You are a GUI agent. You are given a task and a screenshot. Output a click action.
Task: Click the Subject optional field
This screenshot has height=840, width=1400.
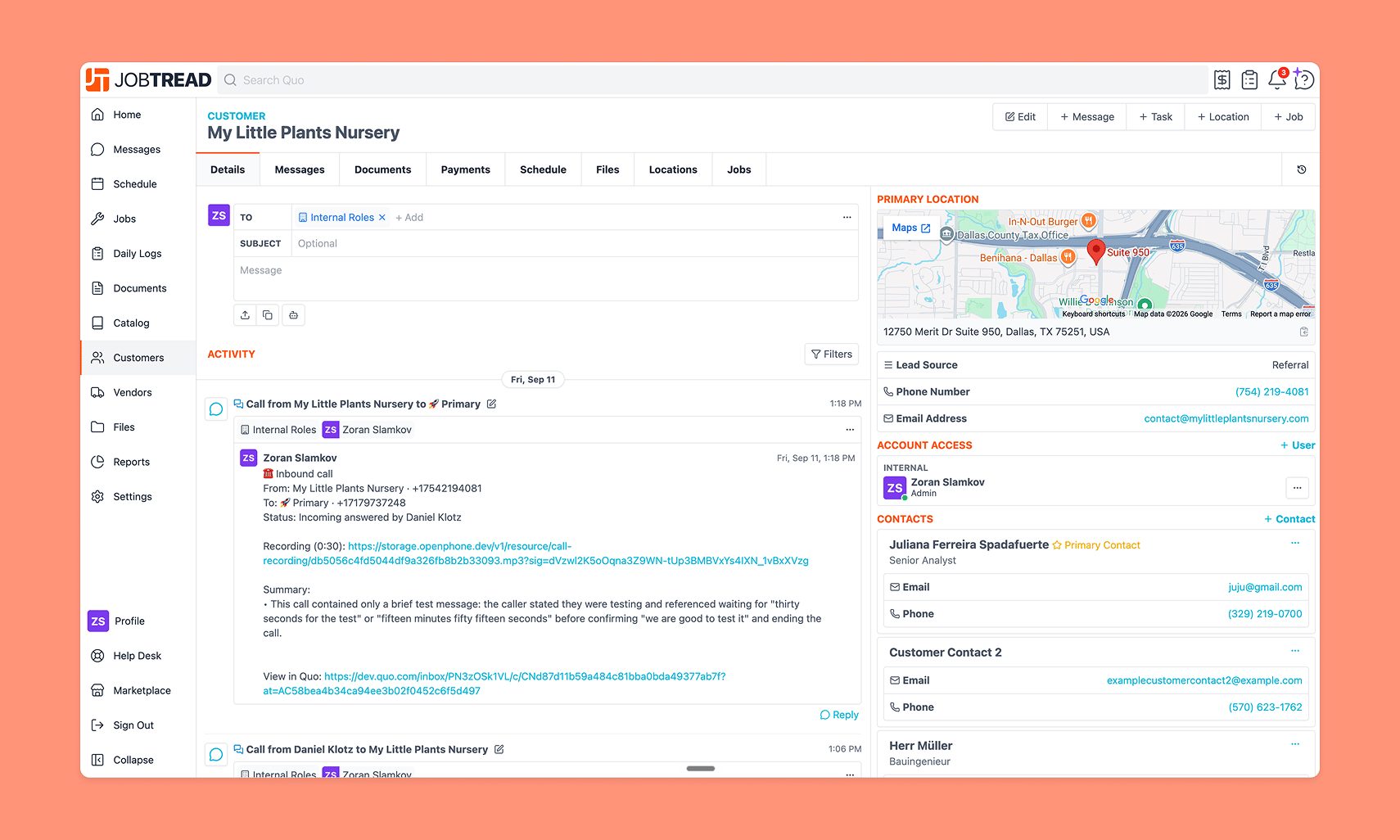pos(576,244)
